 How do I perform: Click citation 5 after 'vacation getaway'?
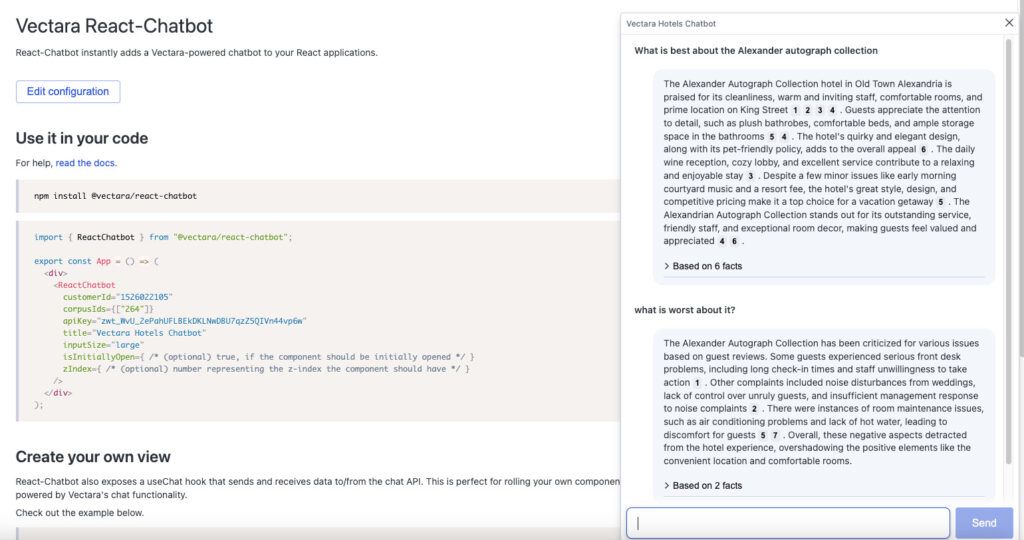click(x=941, y=202)
